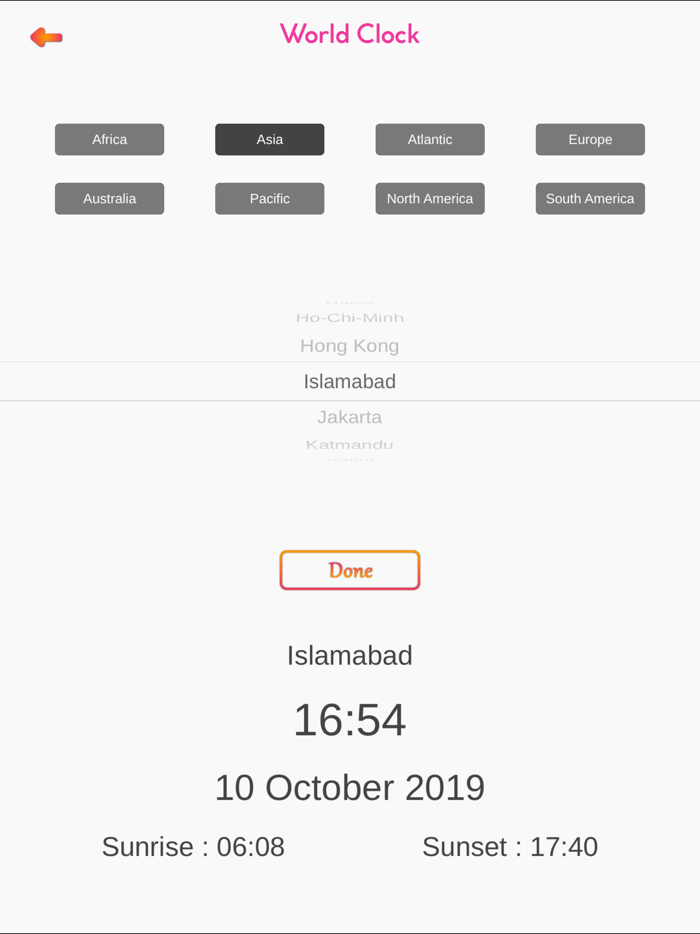This screenshot has height=934, width=700.
Task: Choose Jakarta from the city wheel
Action: coord(349,417)
